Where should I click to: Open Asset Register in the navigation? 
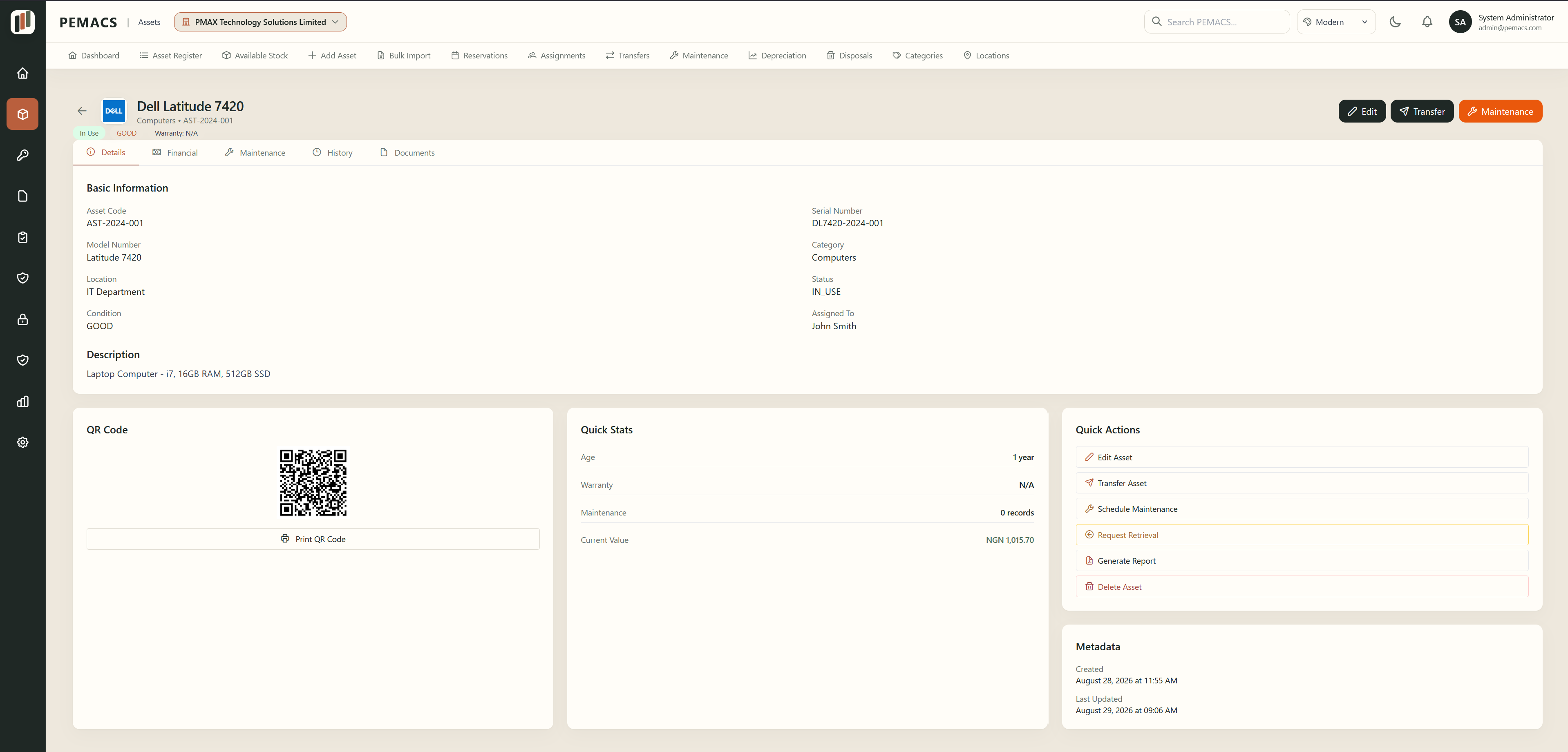coord(170,56)
